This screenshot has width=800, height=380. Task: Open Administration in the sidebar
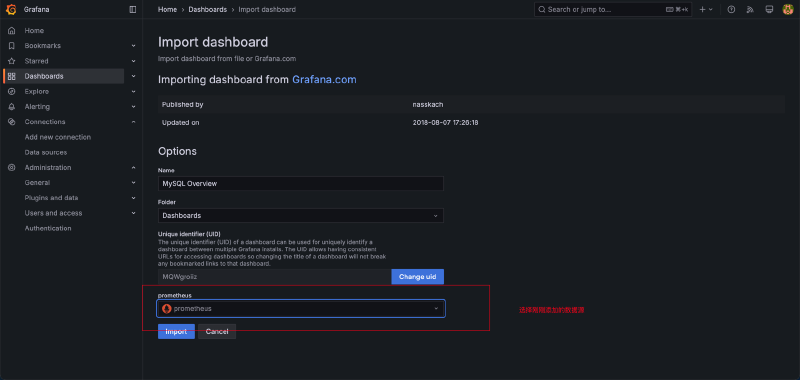(48, 168)
